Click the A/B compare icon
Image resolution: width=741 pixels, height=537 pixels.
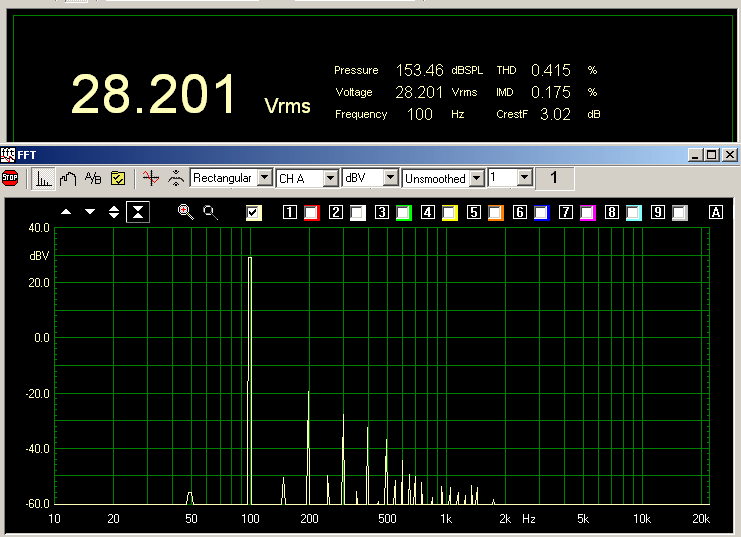(x=93, y=178)
